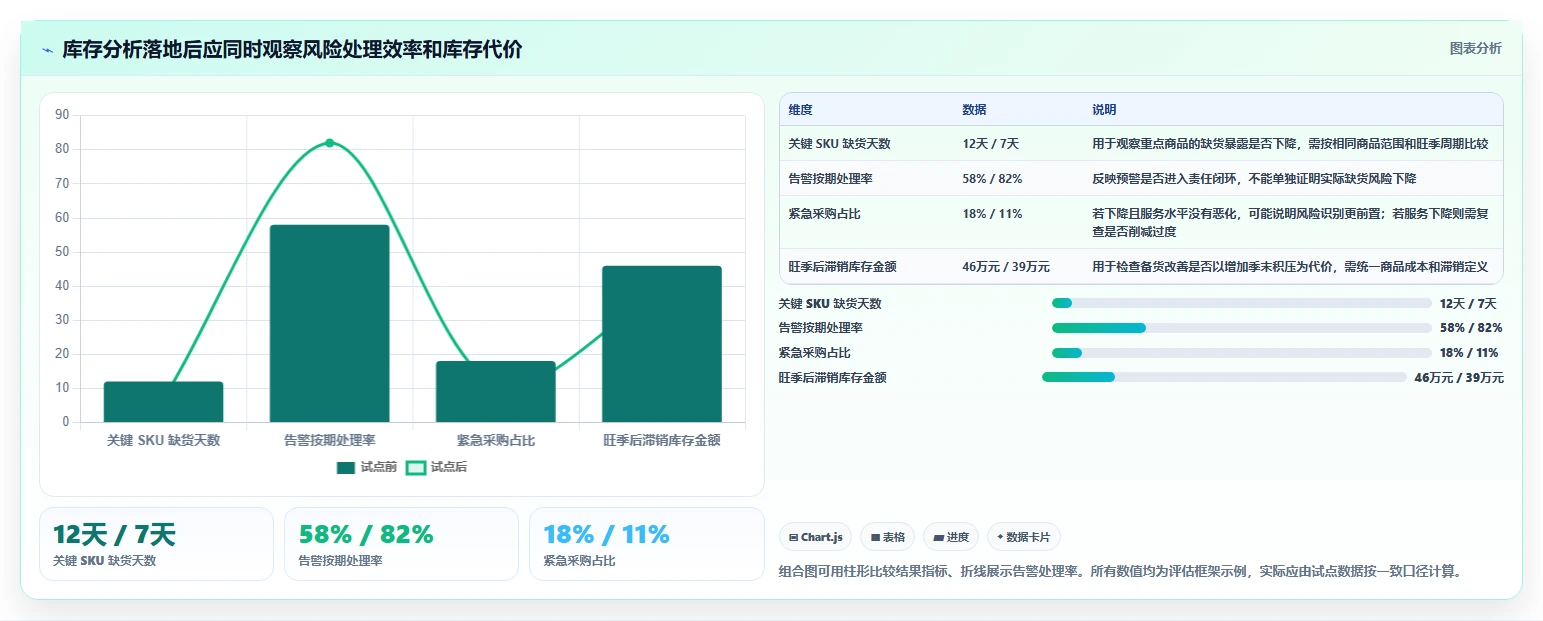Click y-axis tick label 50
The height and width of the screenshot is (621, 1543).
(62, 252)
